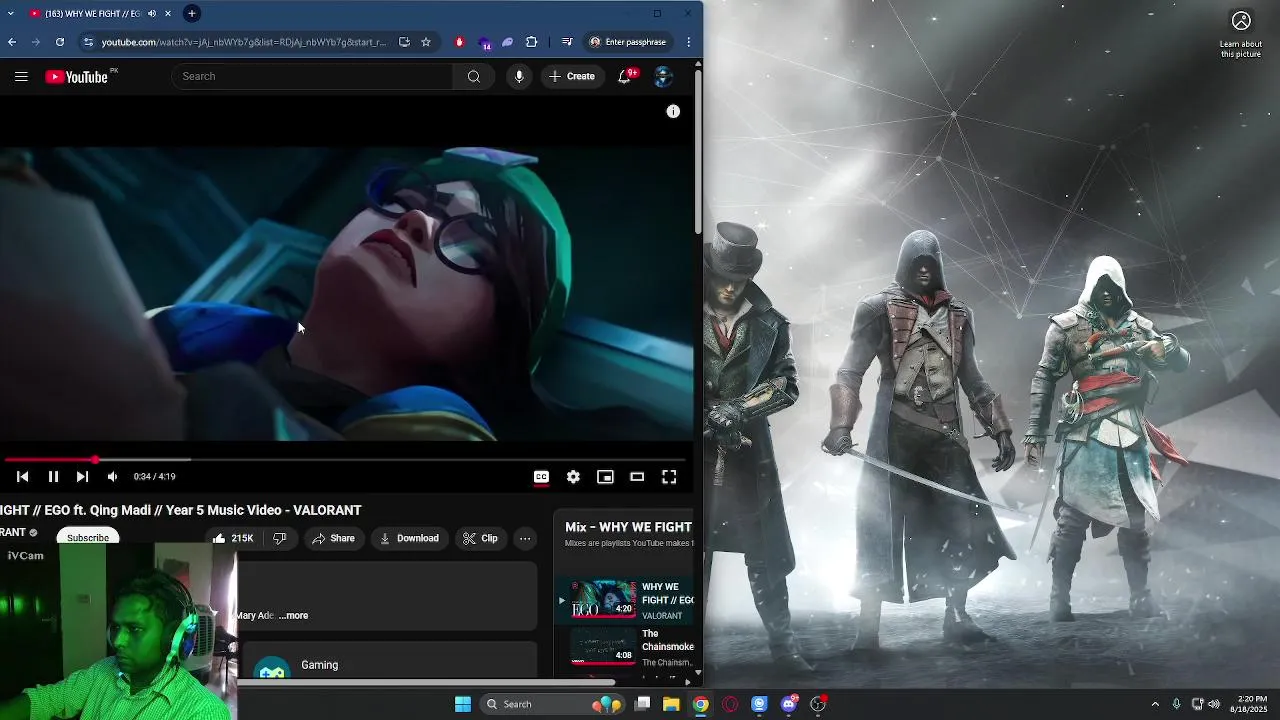Bookmark this page with the star
The width and height of the screenshot is (1280, 720).
coord(426,42)
